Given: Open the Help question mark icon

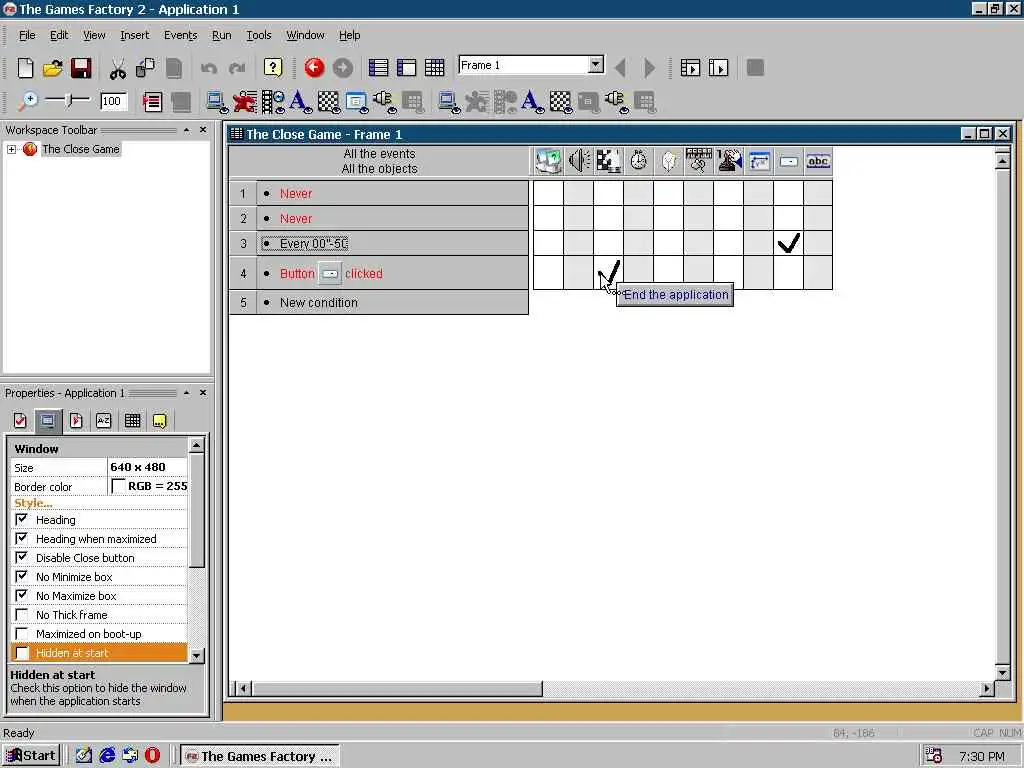Looking at the screenshot, I should 272,67.
